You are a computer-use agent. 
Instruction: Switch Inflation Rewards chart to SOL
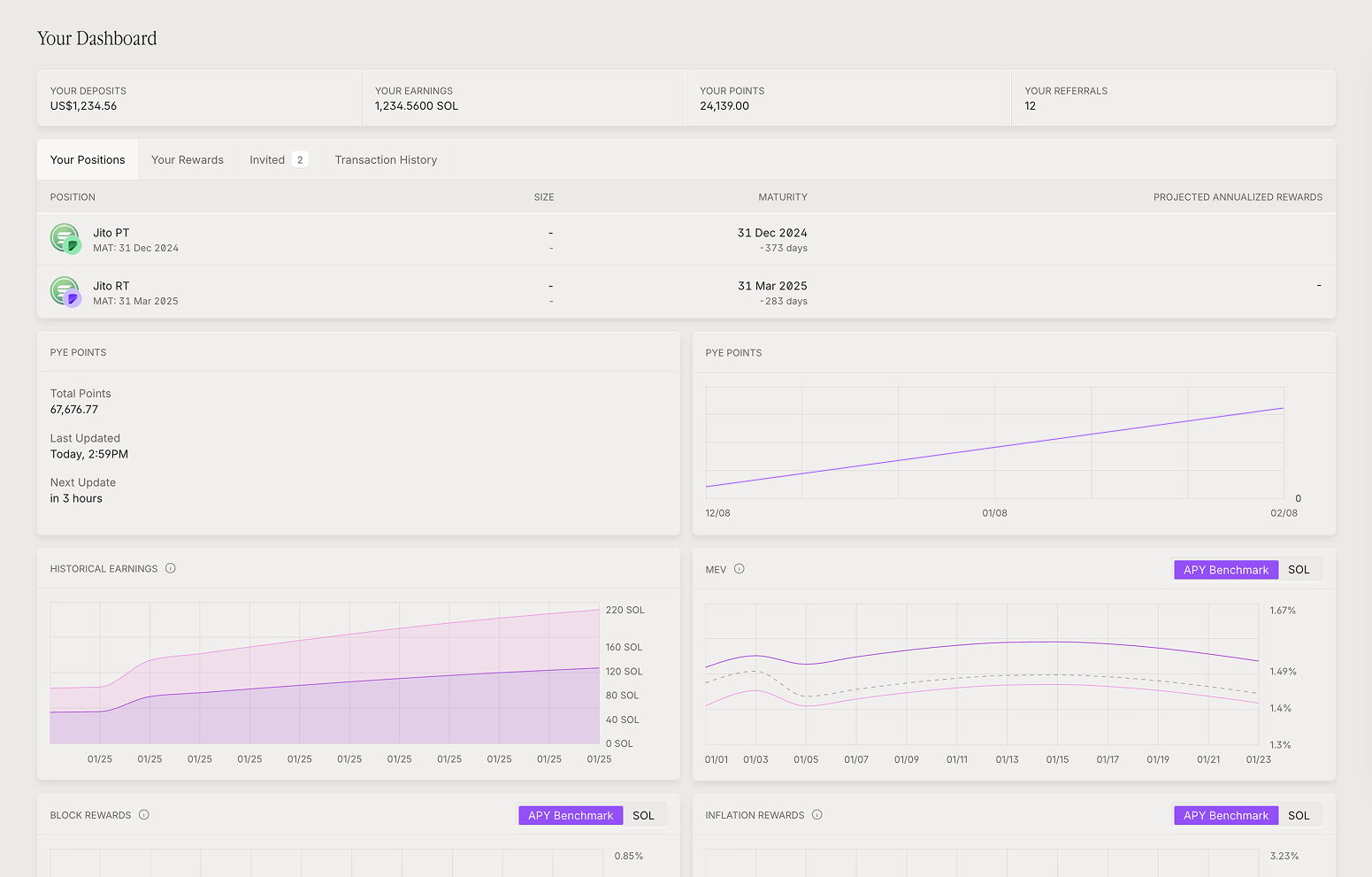click(1299, 816)
